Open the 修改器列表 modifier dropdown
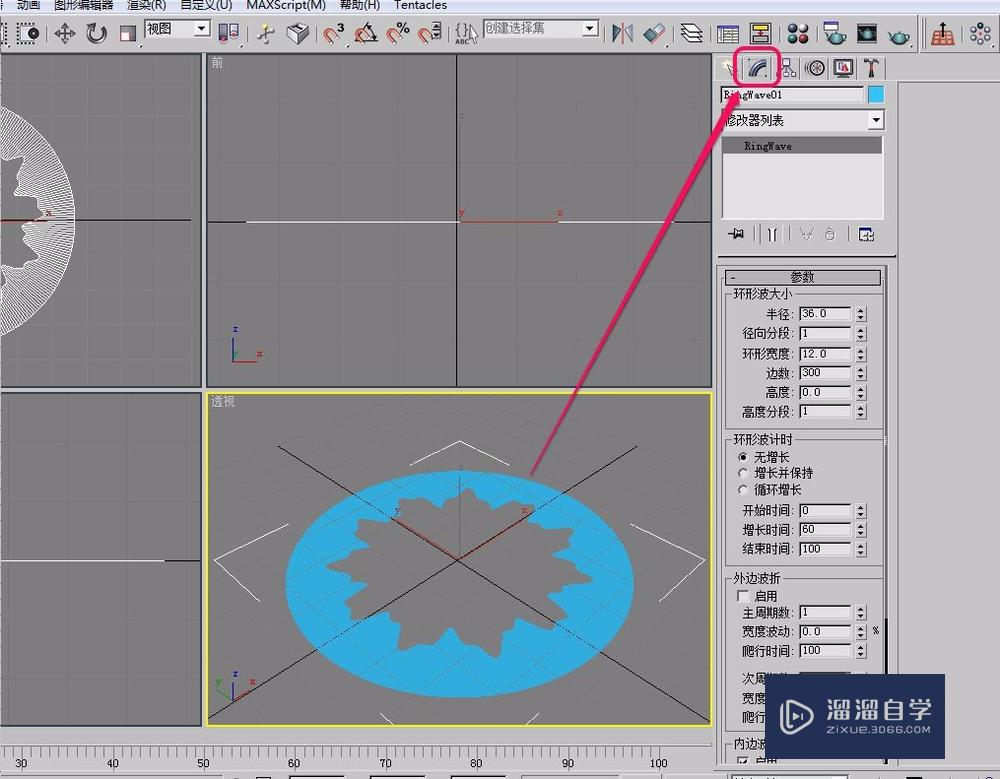This screenshot has height=779, width=1000. point(875,120)
